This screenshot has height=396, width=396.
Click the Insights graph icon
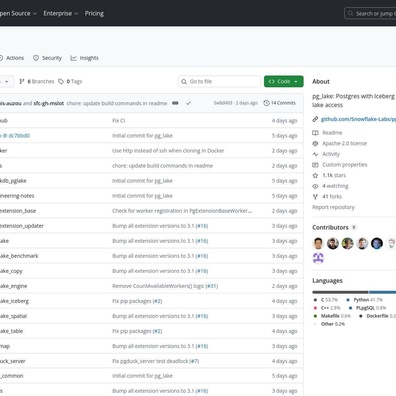tap(74, 58)
